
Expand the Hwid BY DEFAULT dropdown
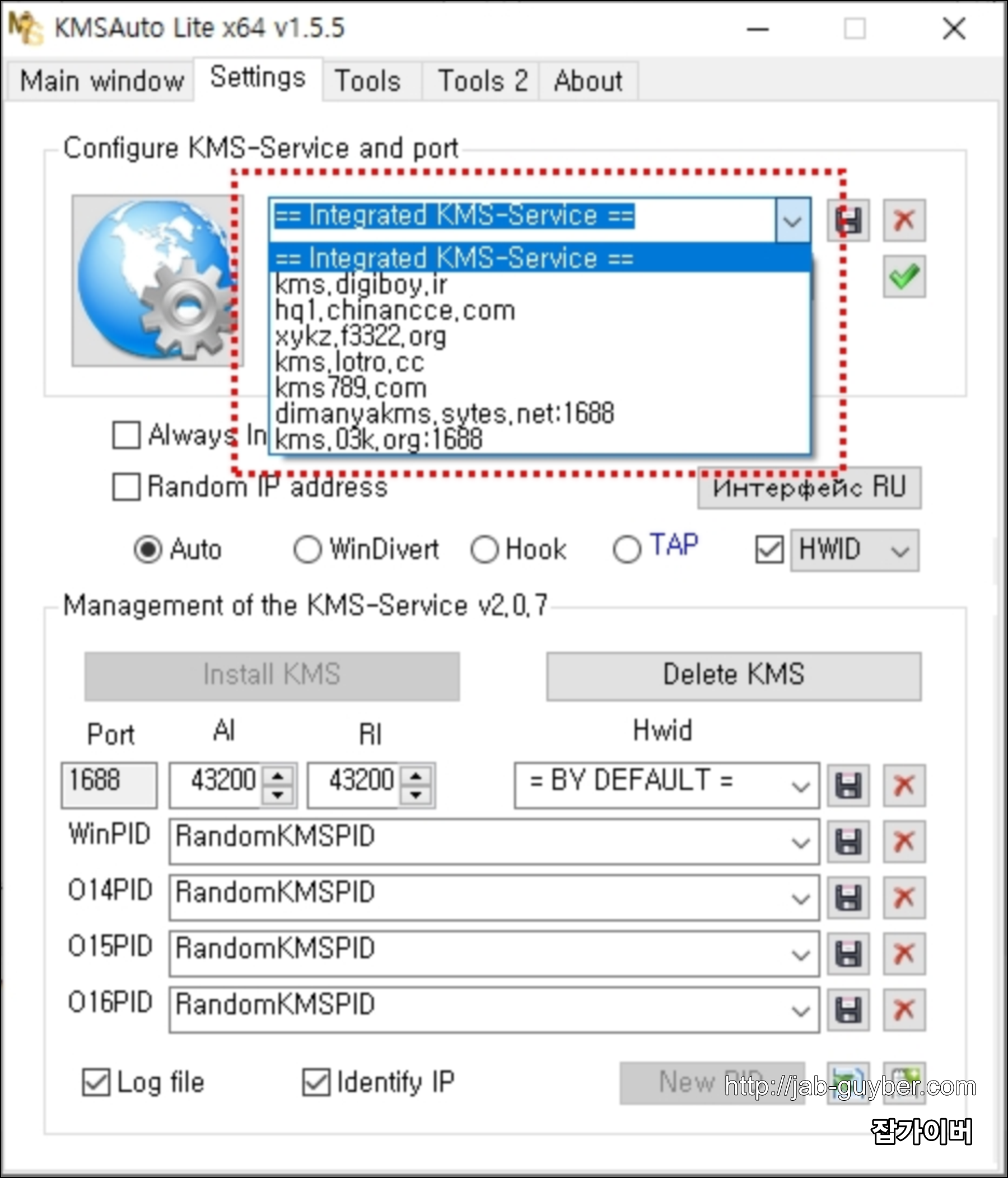pos(800,786)
